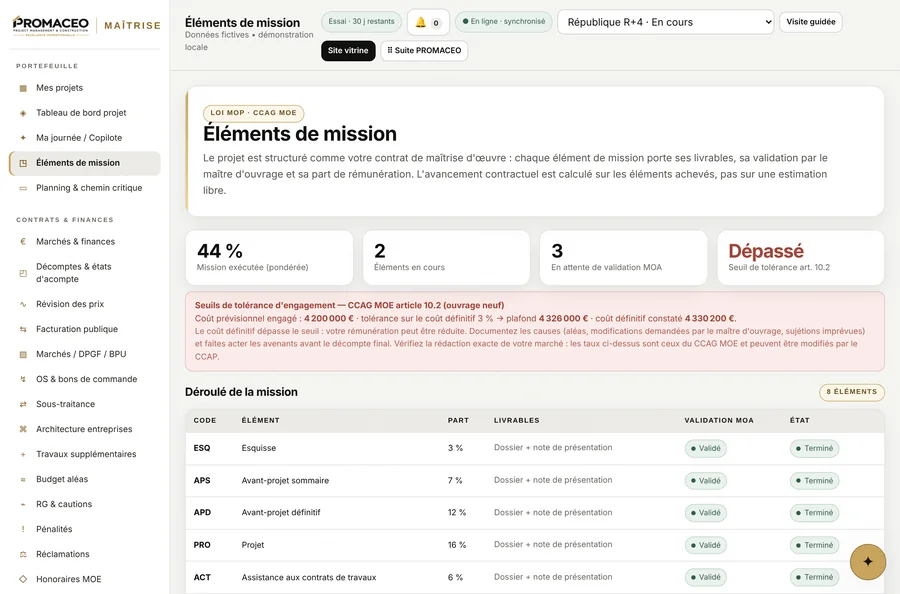900x594 pixels.
Task: Click the LIVRABLES column header
Action: click(517, 420)
